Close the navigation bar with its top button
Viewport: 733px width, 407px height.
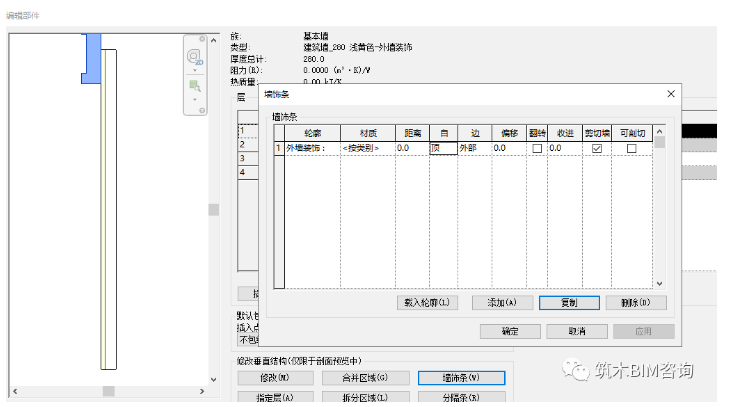click(x=202, y=39)
